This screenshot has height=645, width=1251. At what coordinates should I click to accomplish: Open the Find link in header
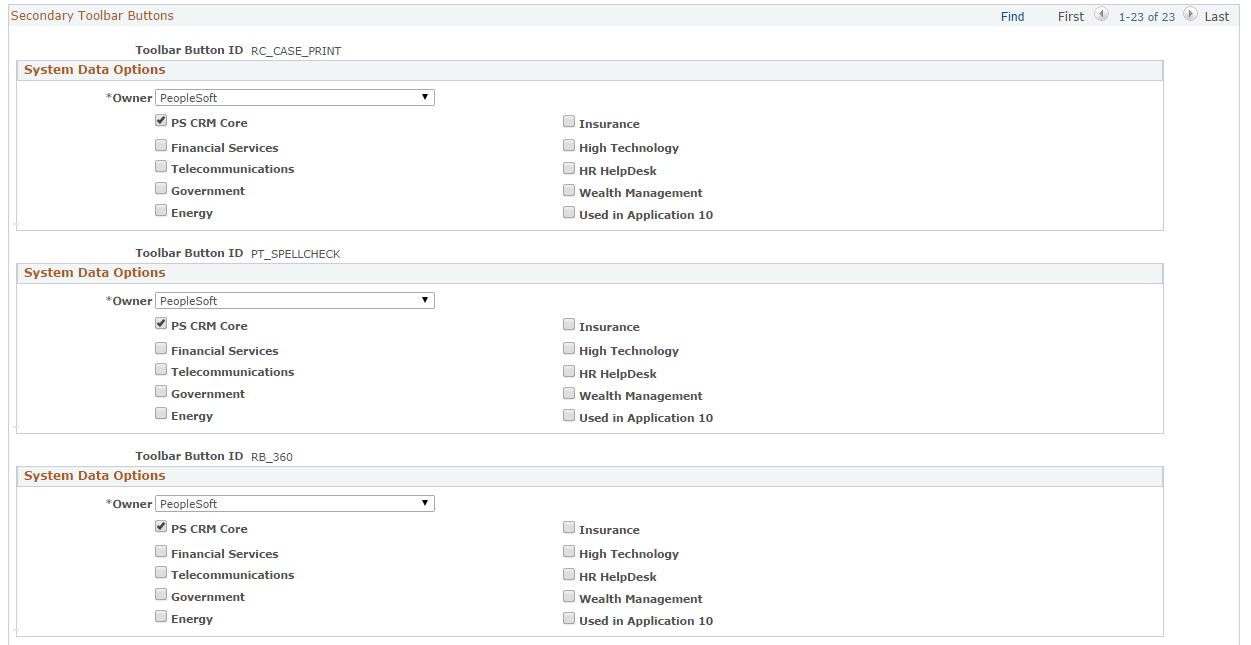[1012, 17]
